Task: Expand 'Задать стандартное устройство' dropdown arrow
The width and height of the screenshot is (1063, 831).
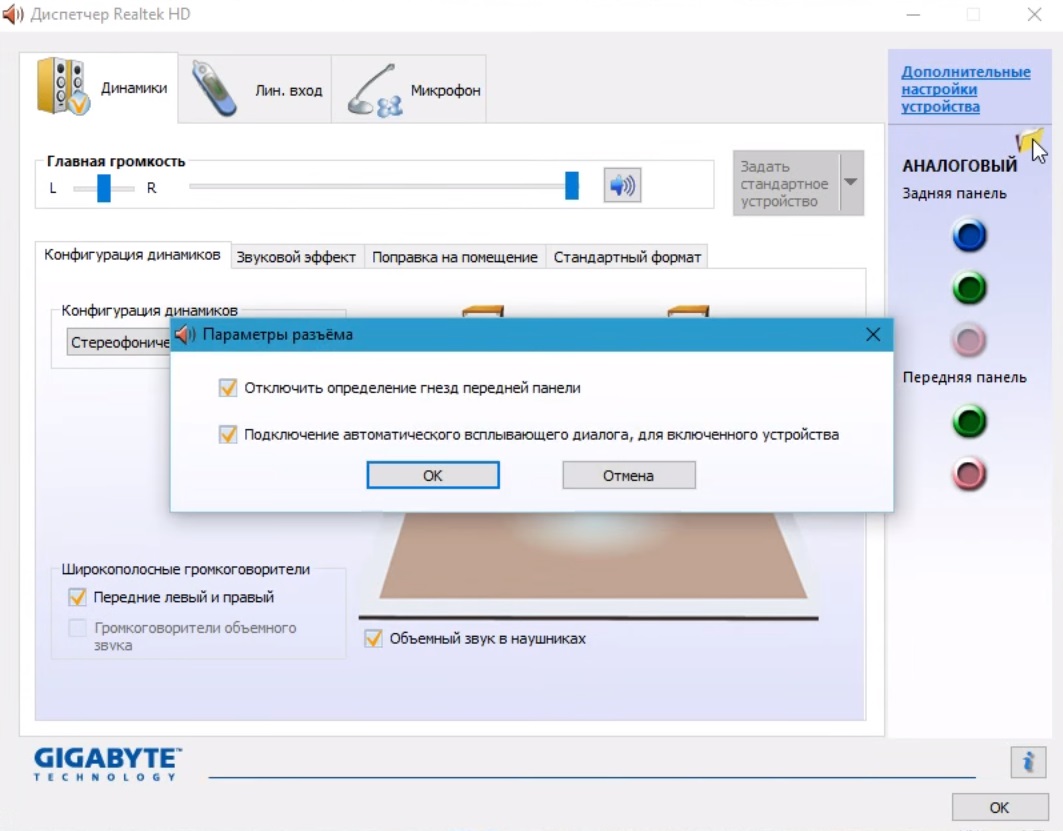Action: tap(850, 182)
